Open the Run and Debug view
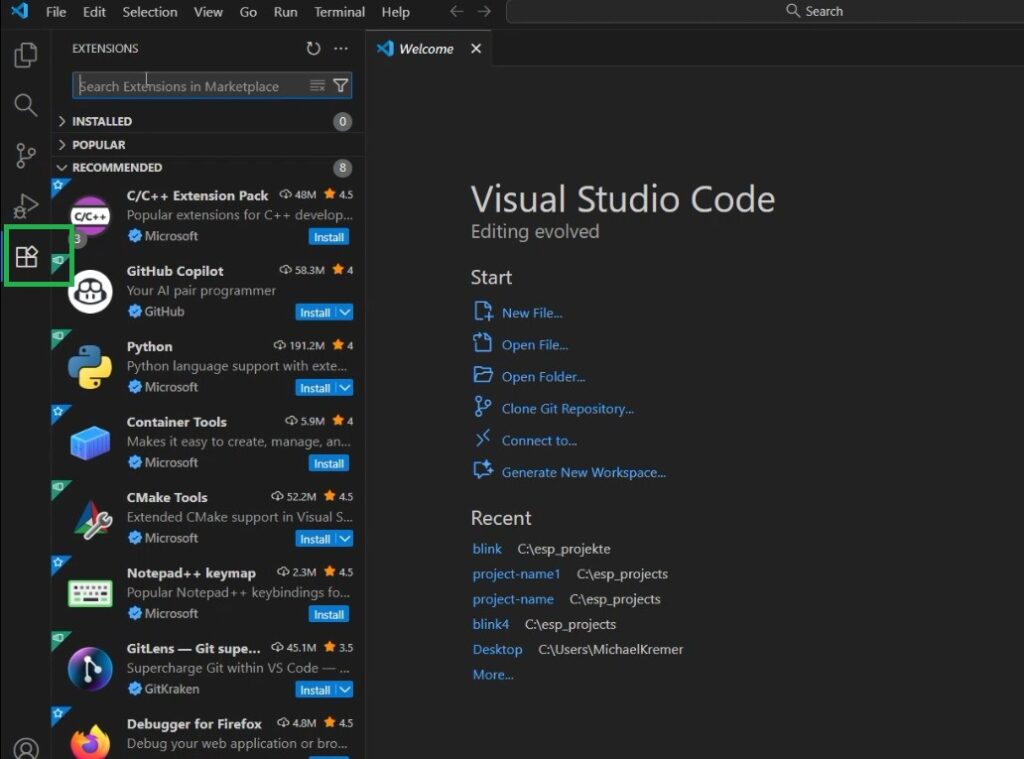The image size is (1024, 759). [25, 206]
